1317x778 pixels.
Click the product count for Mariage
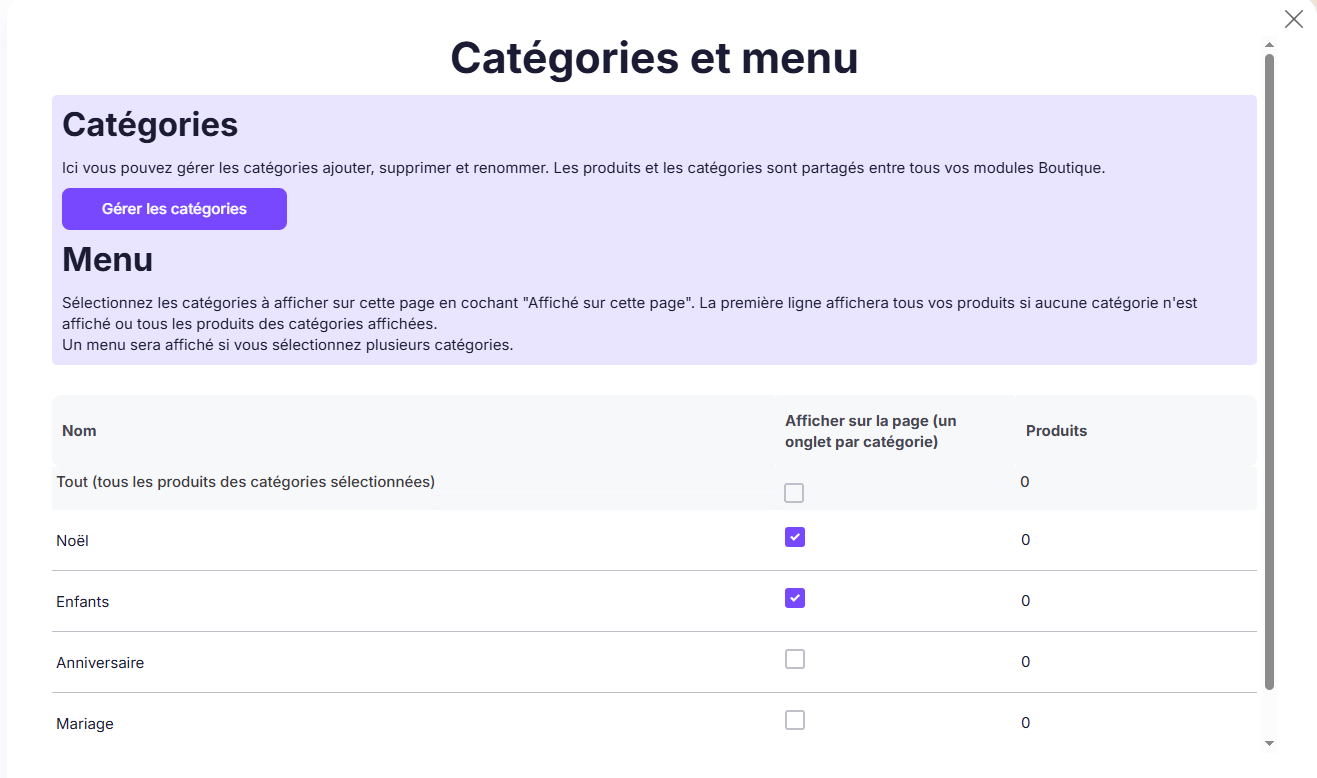[1024, 722]
